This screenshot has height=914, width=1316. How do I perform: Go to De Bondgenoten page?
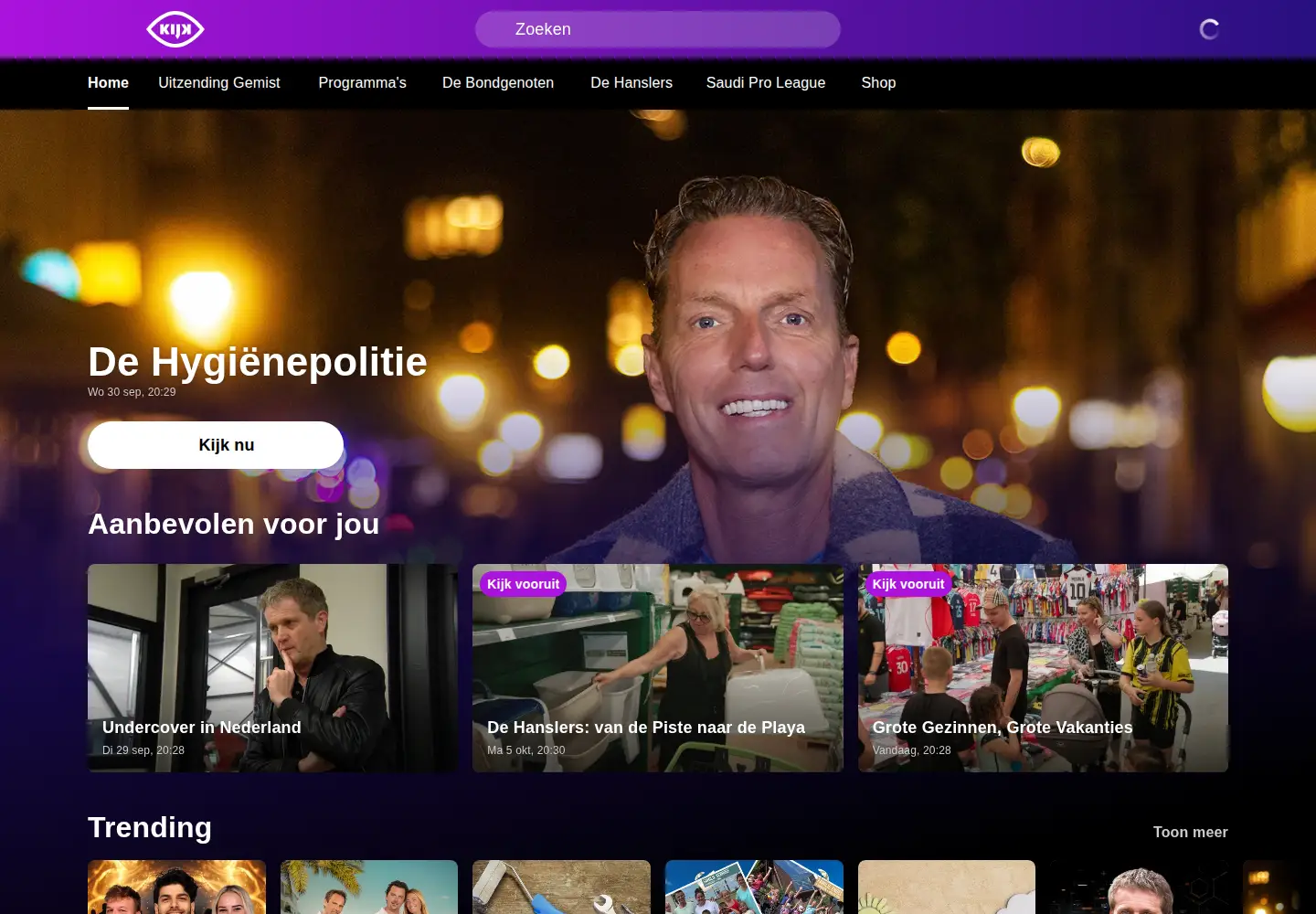click(498, 83)
